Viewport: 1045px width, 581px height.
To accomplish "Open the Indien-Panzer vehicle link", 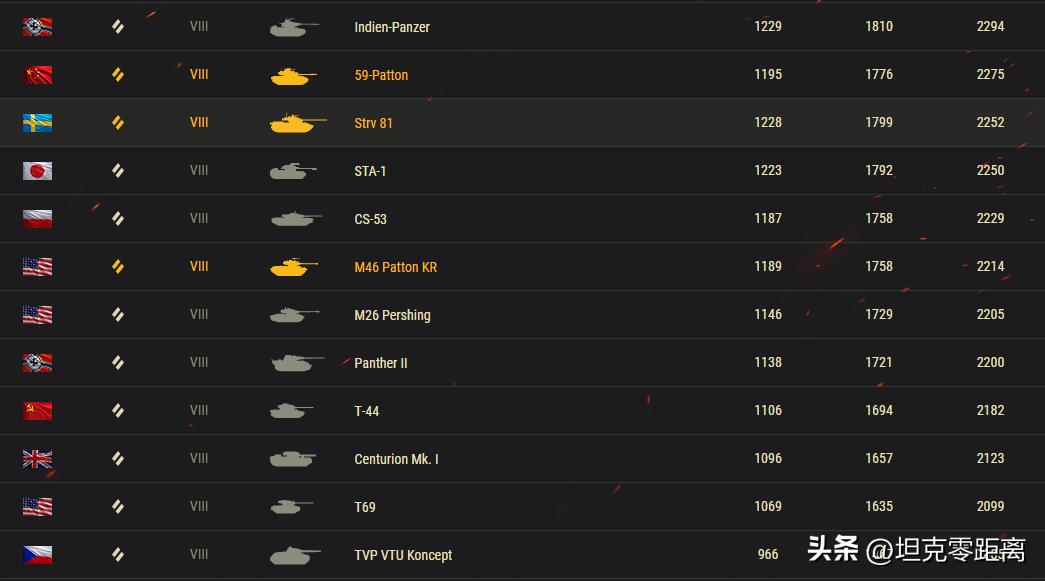I will pos(392,27).
